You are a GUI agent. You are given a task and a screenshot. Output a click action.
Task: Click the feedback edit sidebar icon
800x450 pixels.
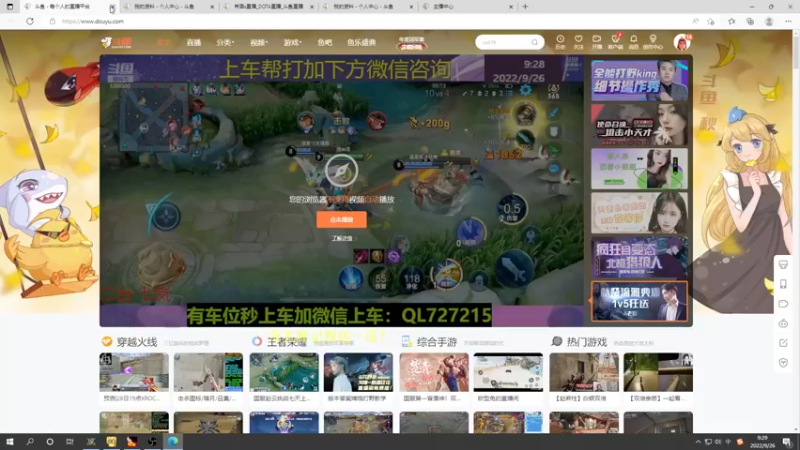pyautogui.click(x=783, y=343)
